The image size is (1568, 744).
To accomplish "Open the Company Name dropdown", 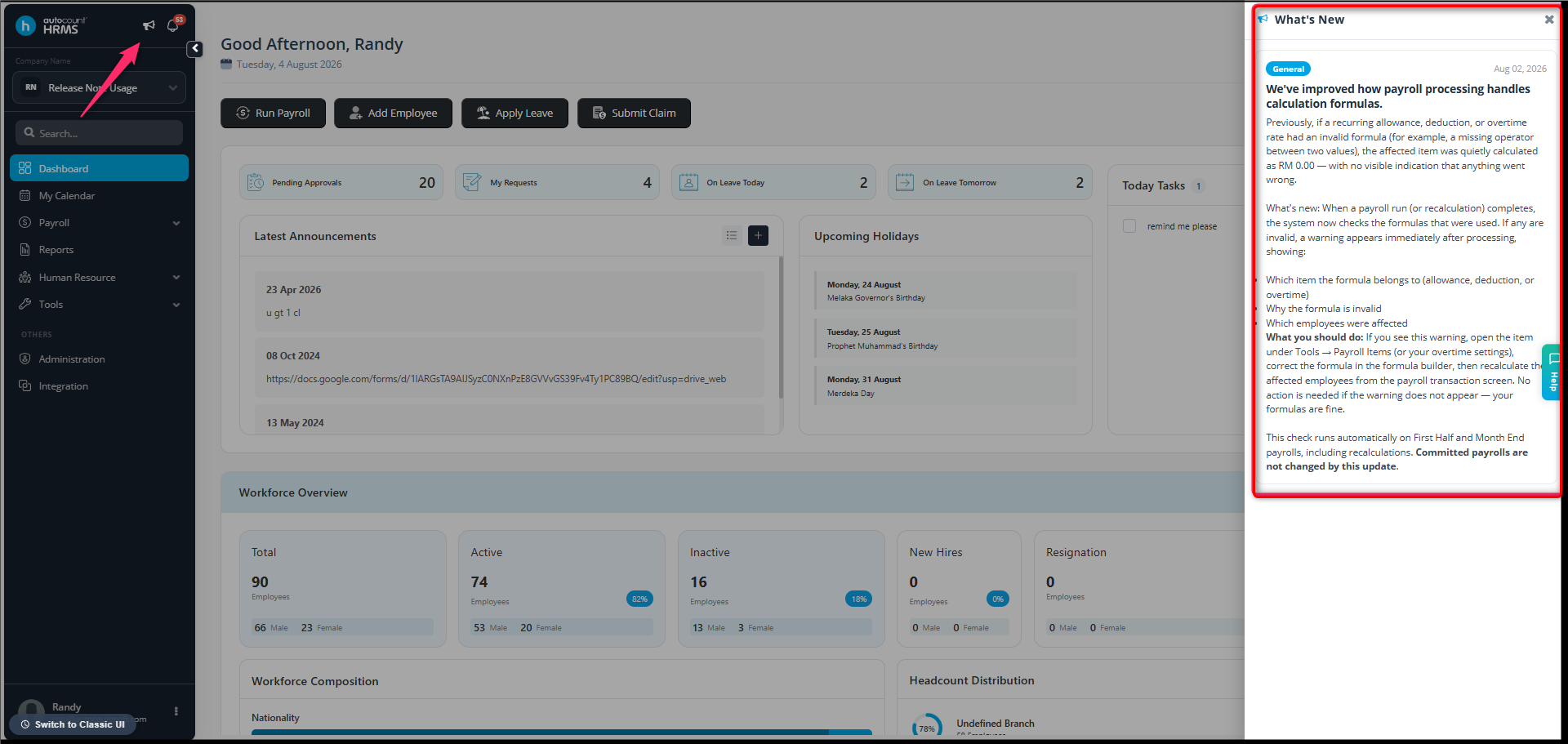I will 99,87.
